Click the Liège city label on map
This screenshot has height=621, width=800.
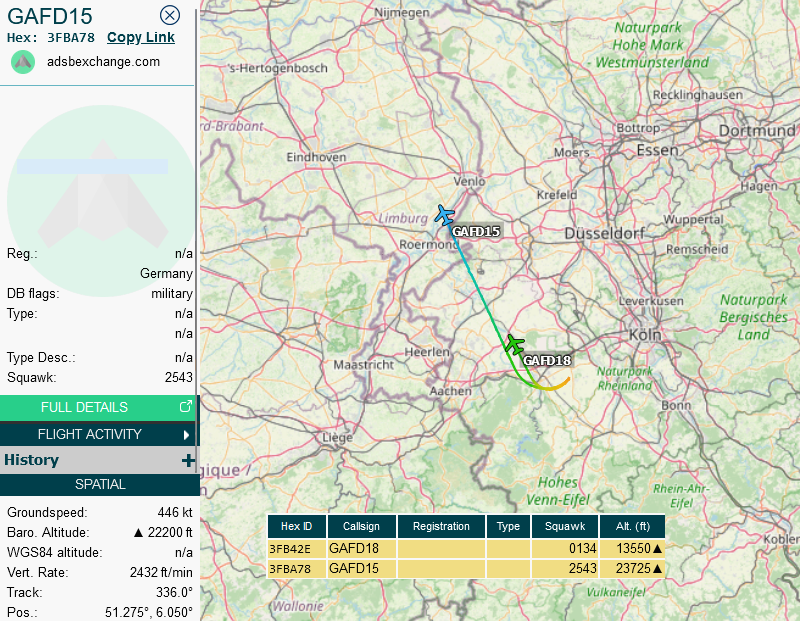[337, 438]
